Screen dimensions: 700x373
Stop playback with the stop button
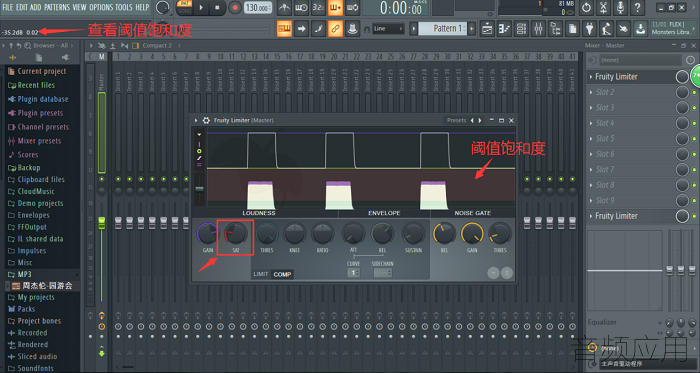point(217,8)
